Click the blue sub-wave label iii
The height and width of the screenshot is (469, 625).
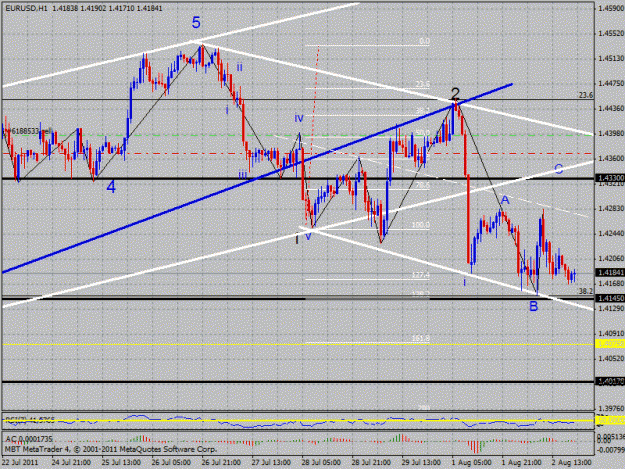pos(243,174)
